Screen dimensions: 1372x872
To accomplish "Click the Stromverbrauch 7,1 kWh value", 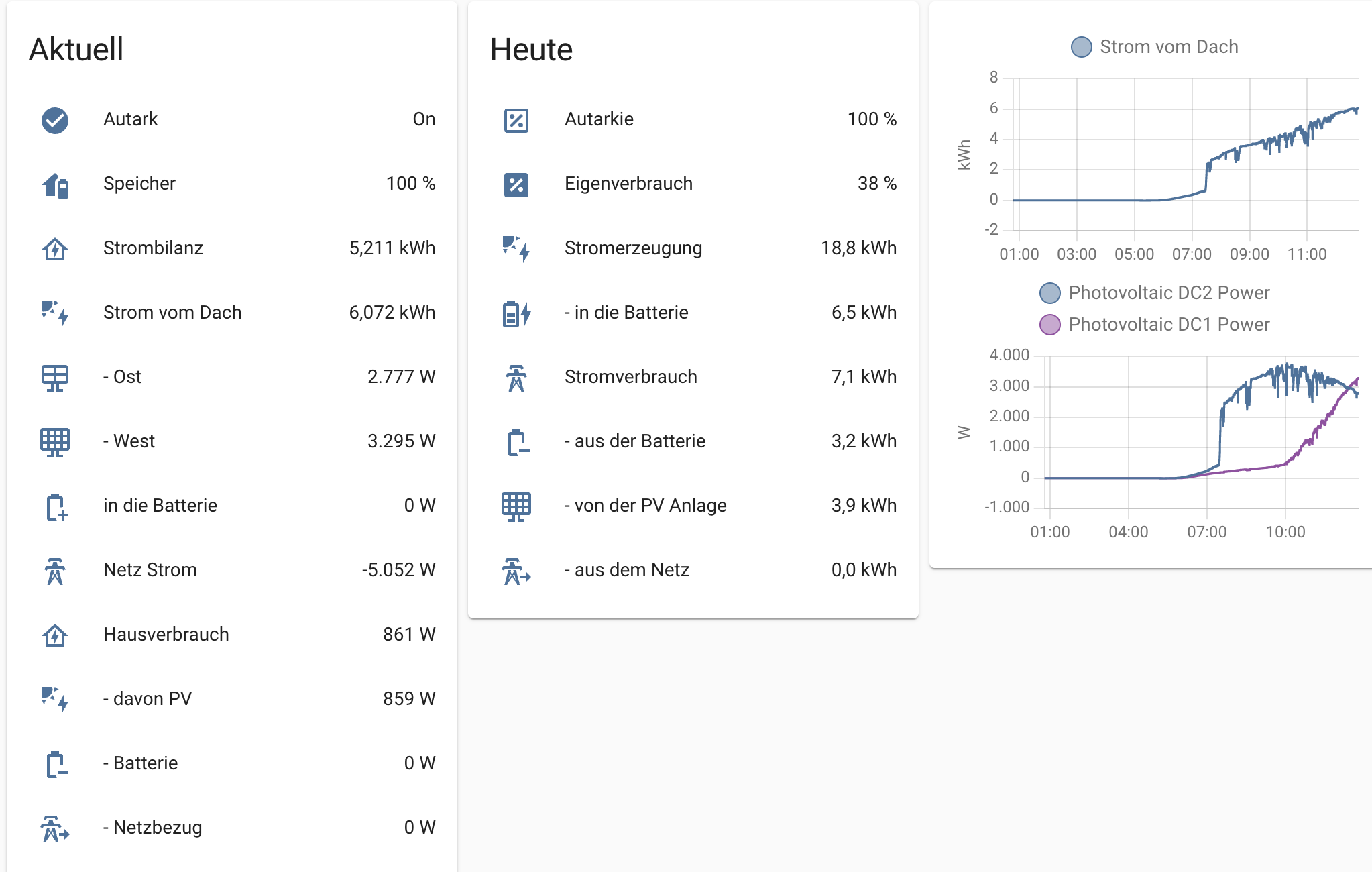I will point(864,377).
